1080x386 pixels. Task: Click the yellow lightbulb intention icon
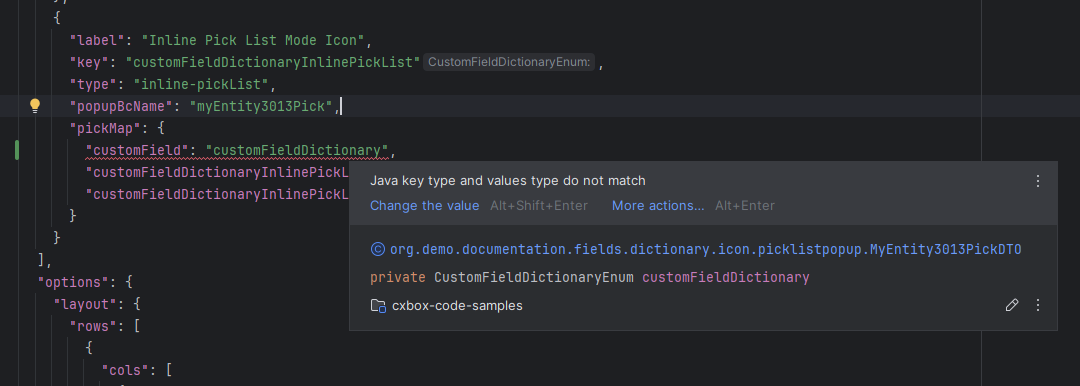pyautogui.click(x=34, y=106)
